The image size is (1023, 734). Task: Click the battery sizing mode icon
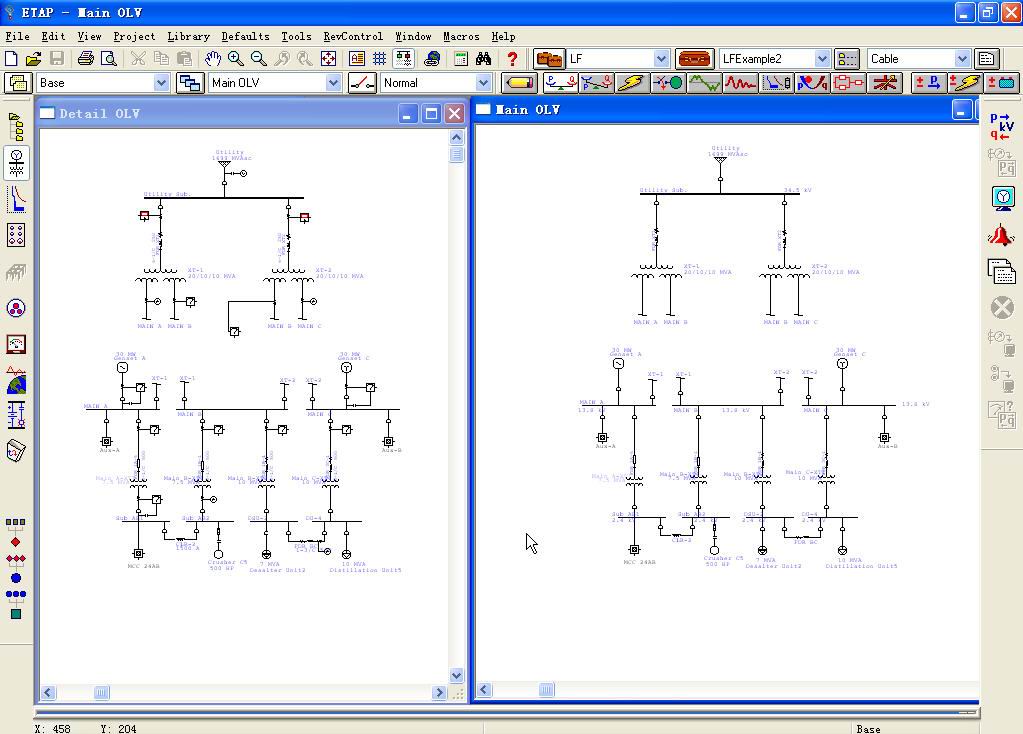pos(1002,83)
